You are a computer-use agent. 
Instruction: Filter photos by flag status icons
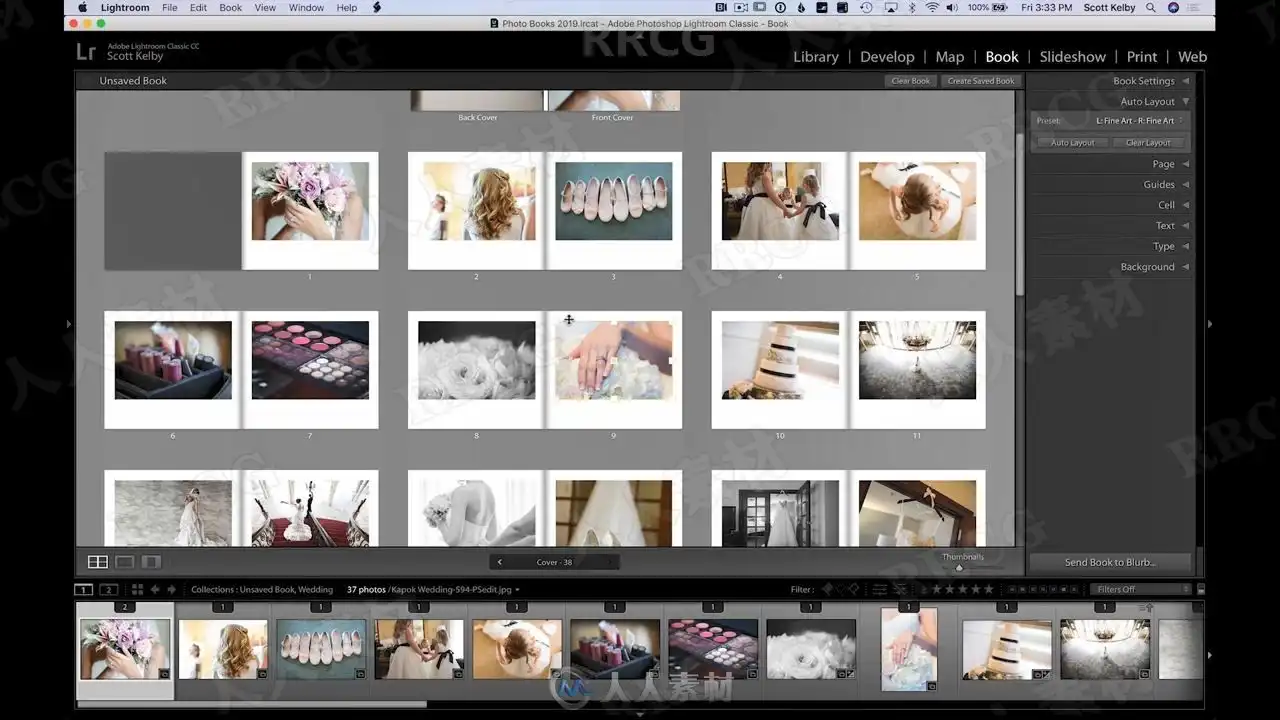pos(840,590)
